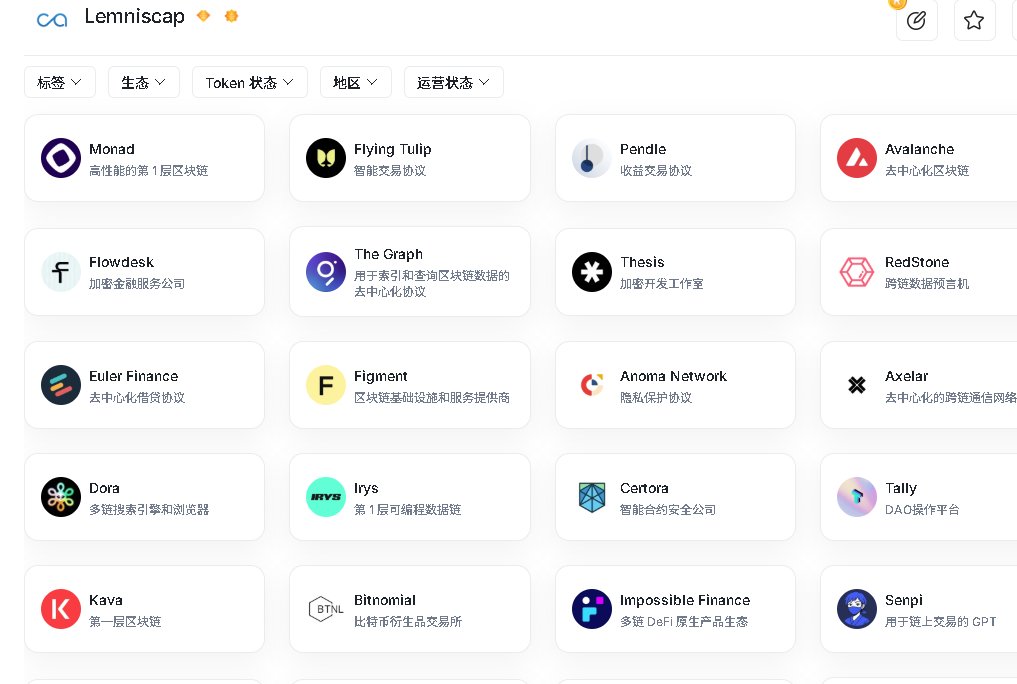
Task: Open the Flowdesk name link
Action: [x=121, y=262]
